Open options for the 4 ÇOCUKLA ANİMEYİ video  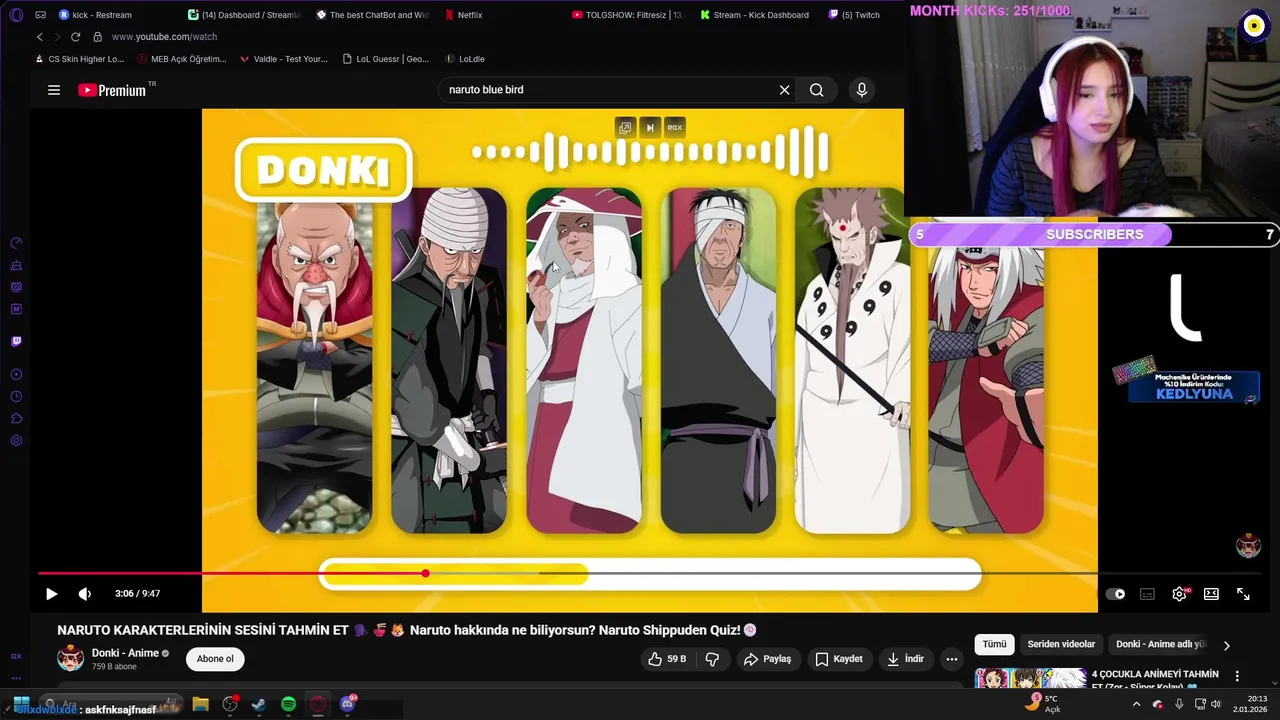pyautogui.click(x=1237, y=676)
